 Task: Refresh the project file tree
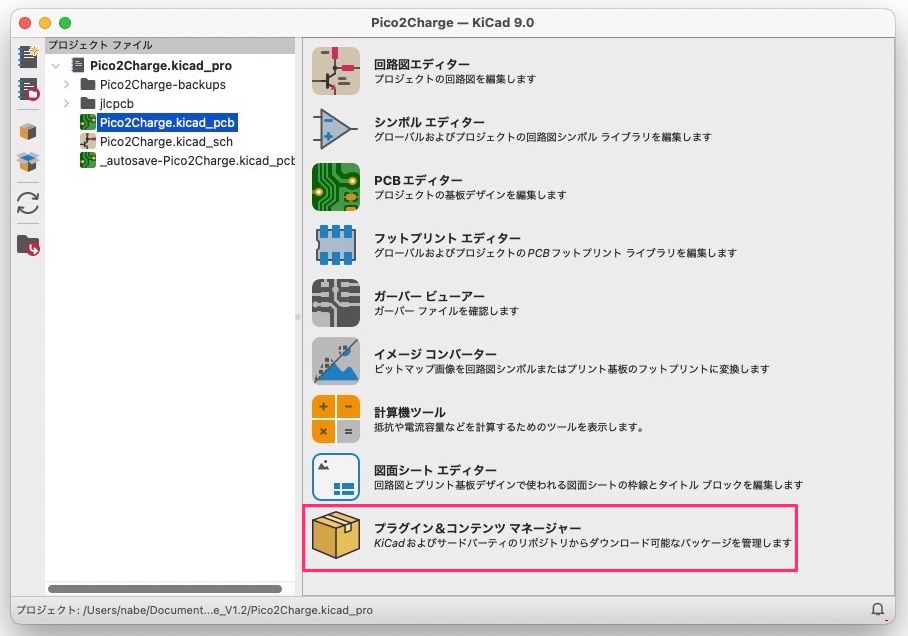[28, 203]
